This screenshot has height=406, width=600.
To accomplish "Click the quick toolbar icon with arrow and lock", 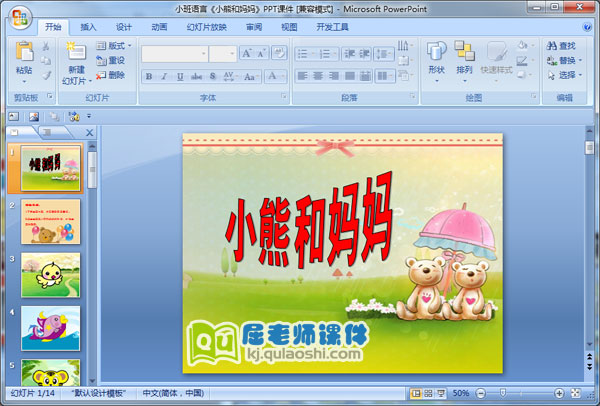I will tap(73, 116).
